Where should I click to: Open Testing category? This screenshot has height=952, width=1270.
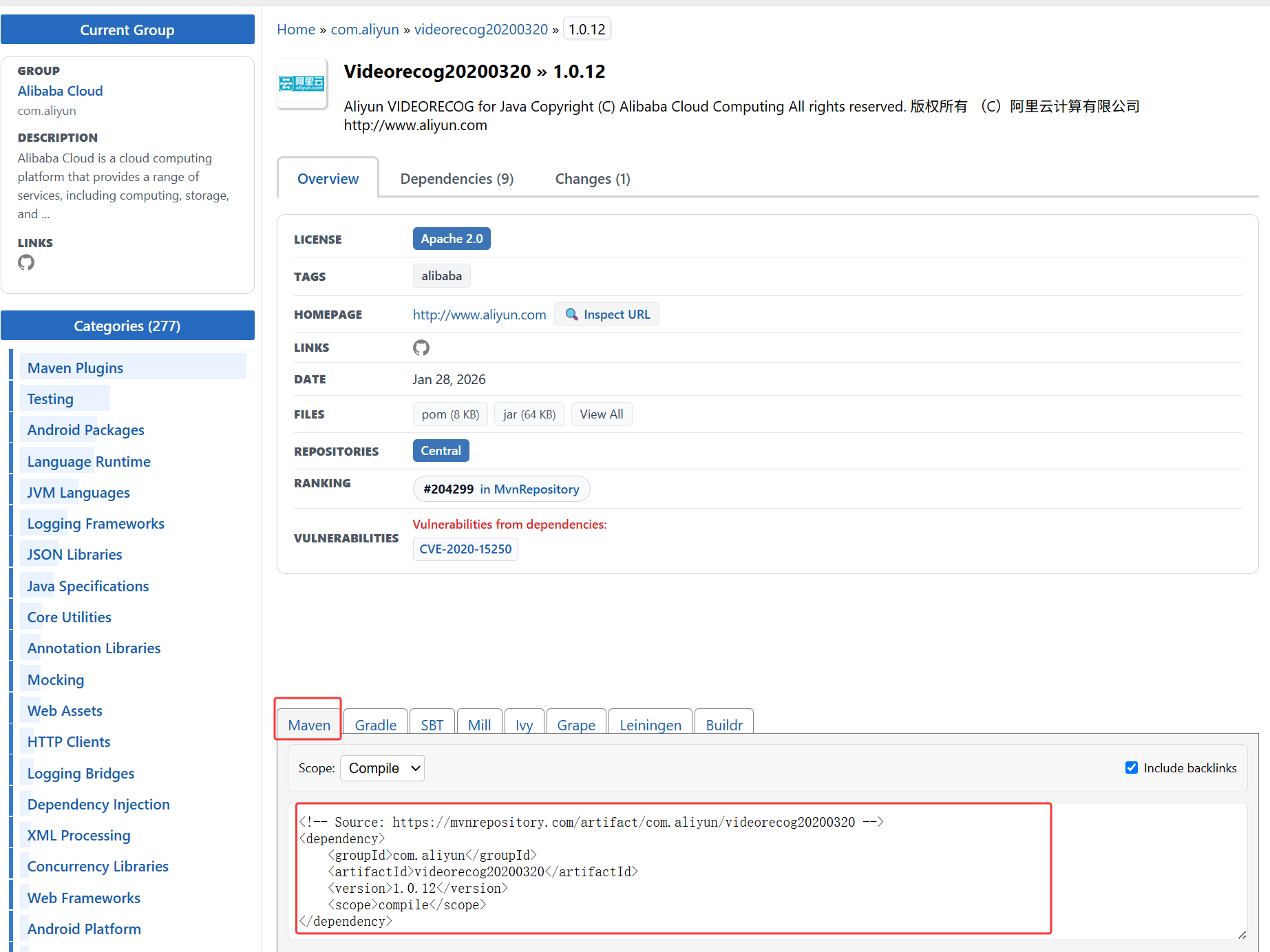click(50, 399)
